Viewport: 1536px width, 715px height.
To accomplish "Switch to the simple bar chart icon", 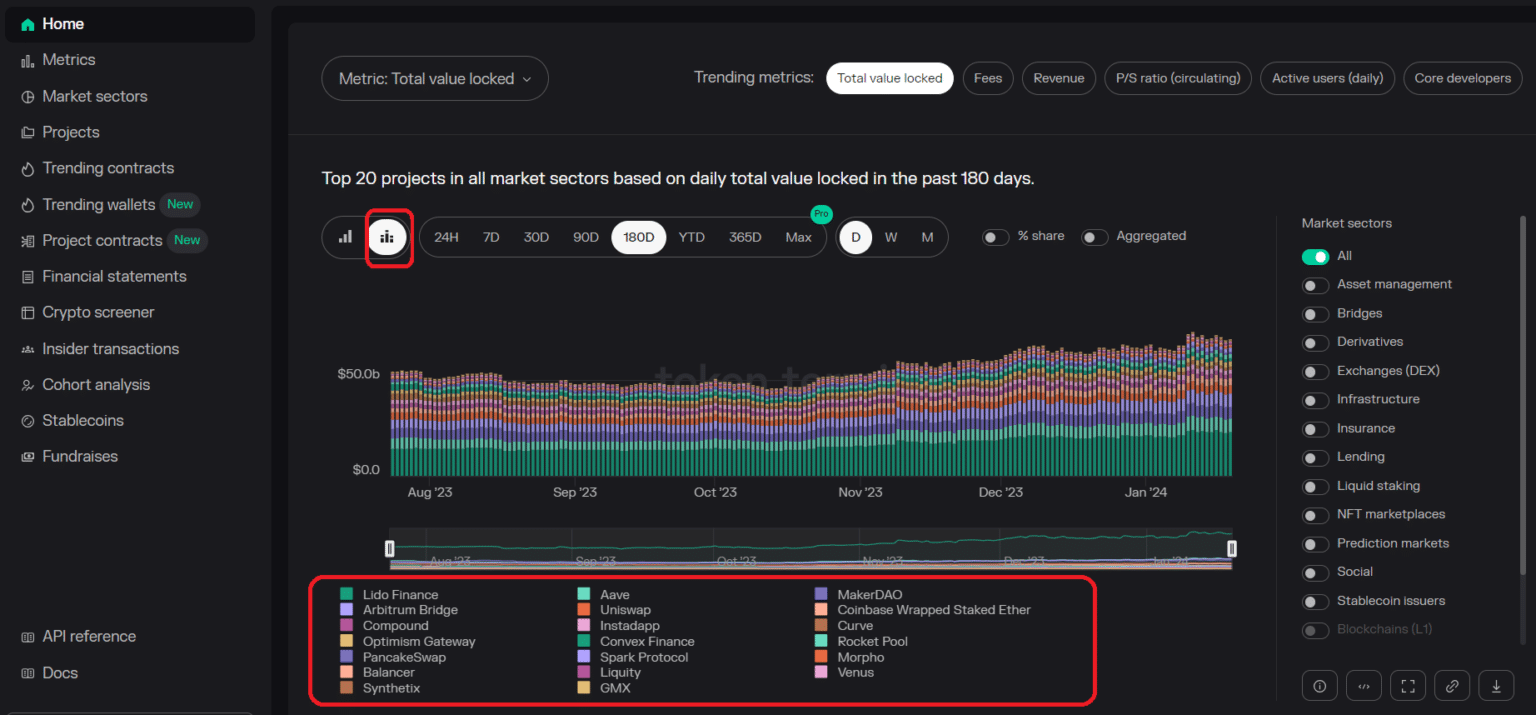I will 345,237.
